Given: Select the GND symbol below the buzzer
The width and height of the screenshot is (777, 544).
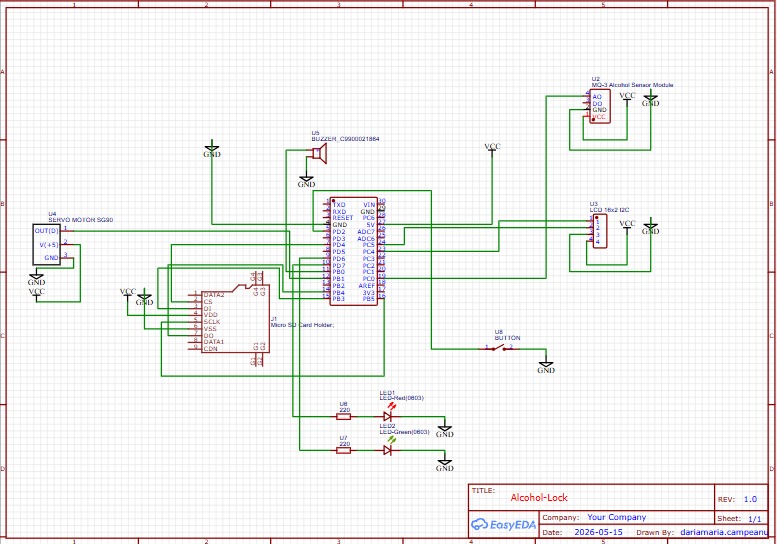Looking at the screenshot, I should 306,181.
